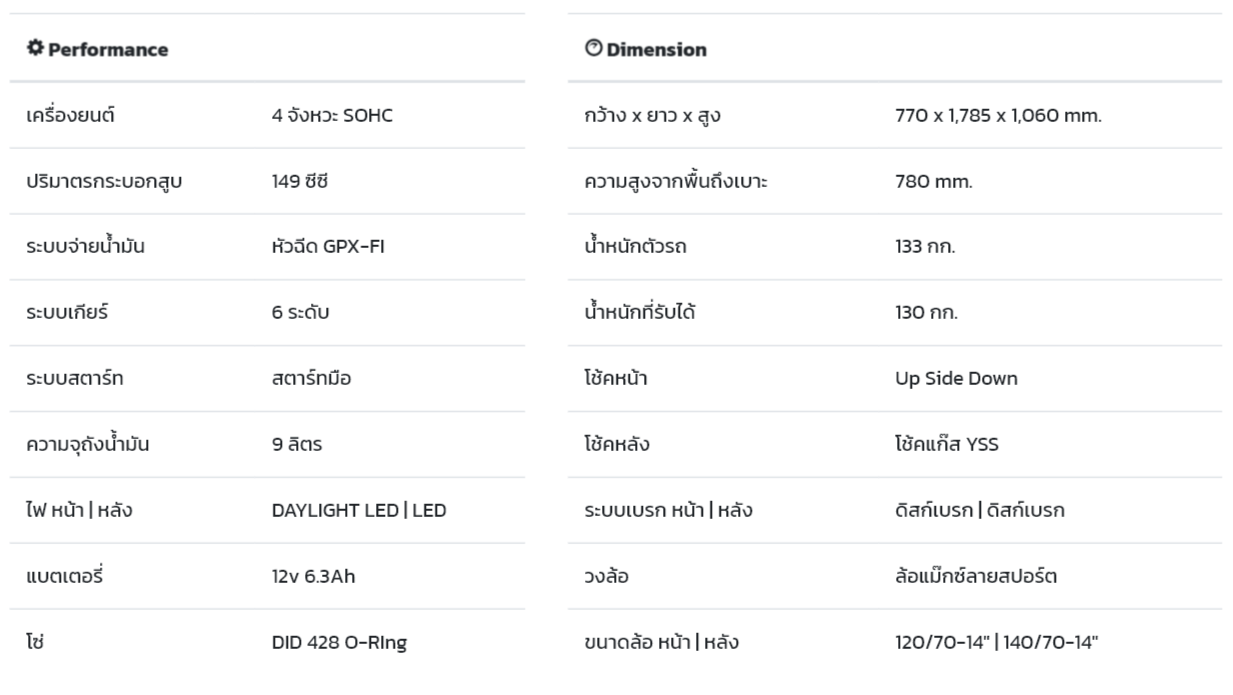Image resolution: width=1233 pixels, height=695 pixels.
Task: Select the หัวฉีด GPX-FI fuel system value
Action: tap(327, 247)
